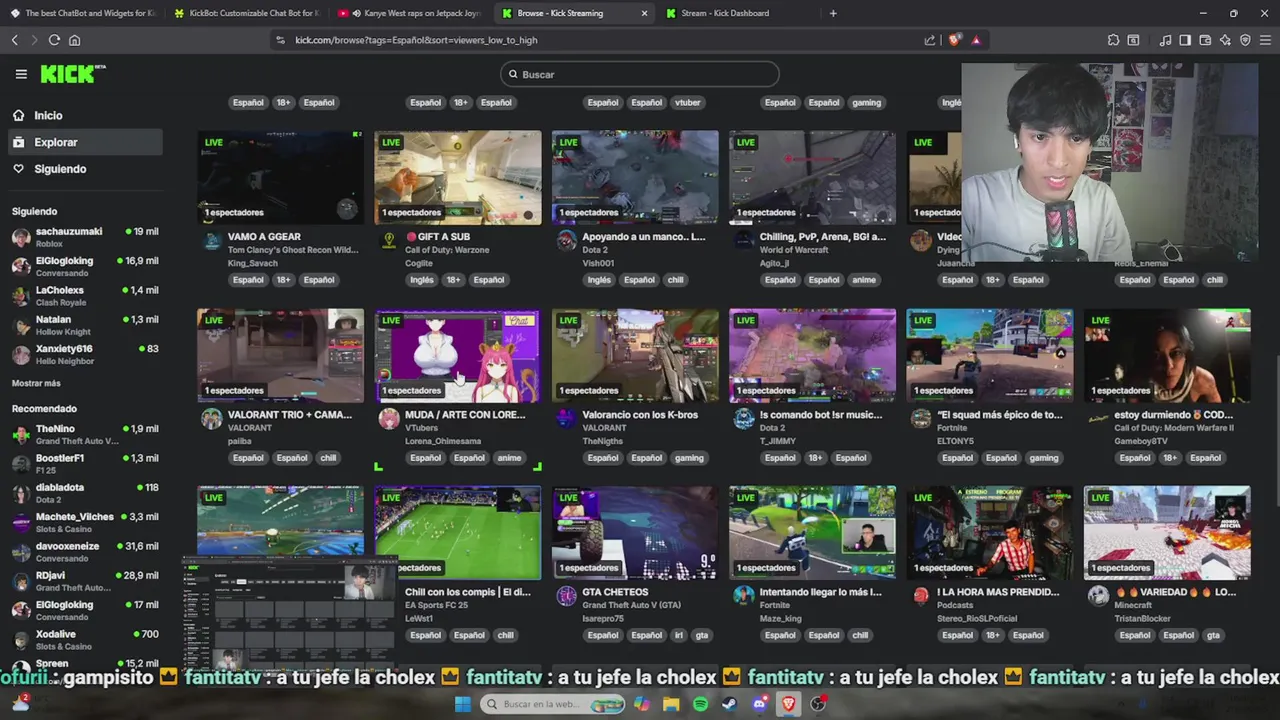Screen dimensions: 1280x720
Task: Open Machete_Vilches recommended channel
Action: [85, 522]
